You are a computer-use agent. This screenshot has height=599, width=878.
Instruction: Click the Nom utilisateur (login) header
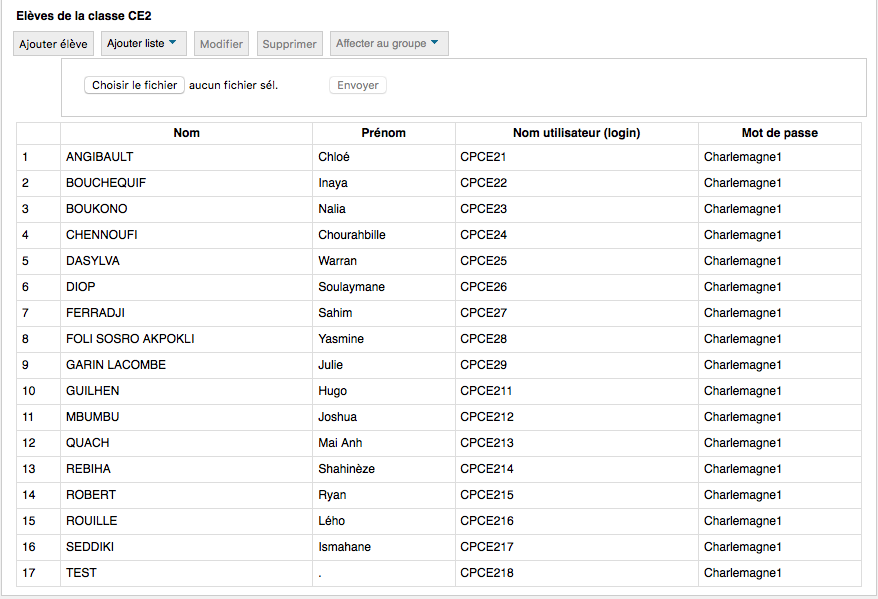point(576,133)
